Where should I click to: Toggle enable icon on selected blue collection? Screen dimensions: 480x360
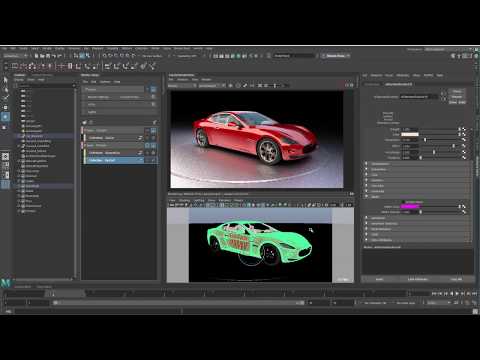click(153, 160)
